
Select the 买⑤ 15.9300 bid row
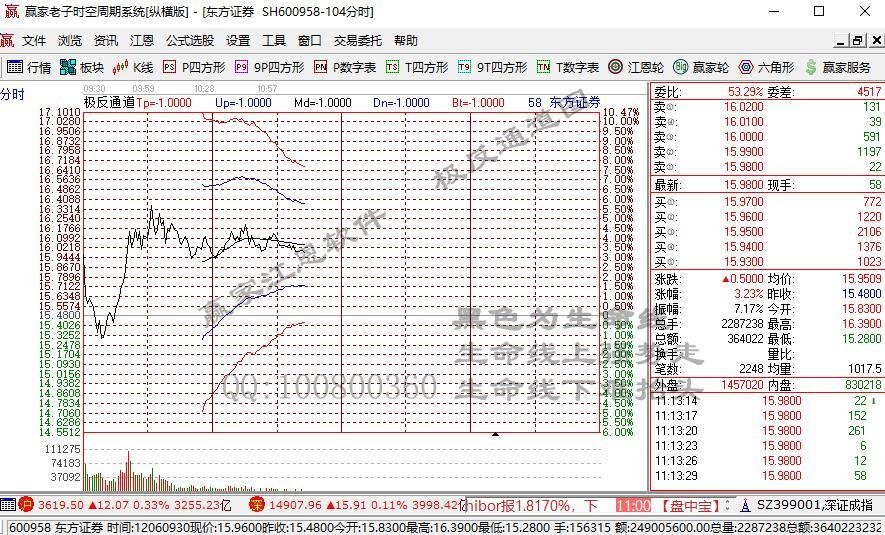tap(768, 261)
